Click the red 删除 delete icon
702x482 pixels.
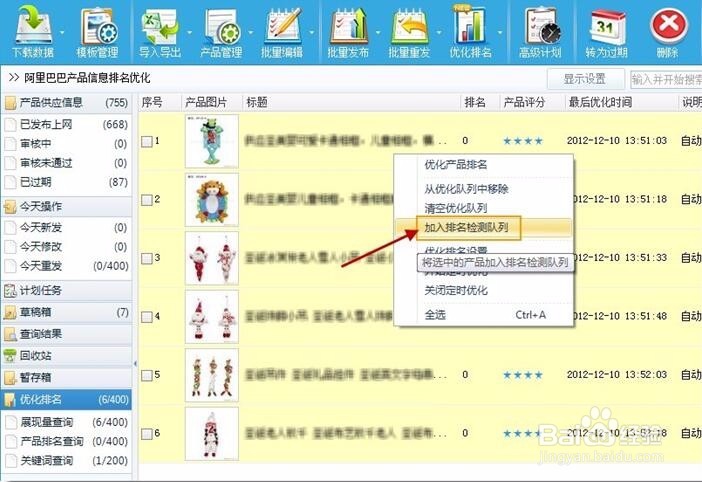coord(669,26)
